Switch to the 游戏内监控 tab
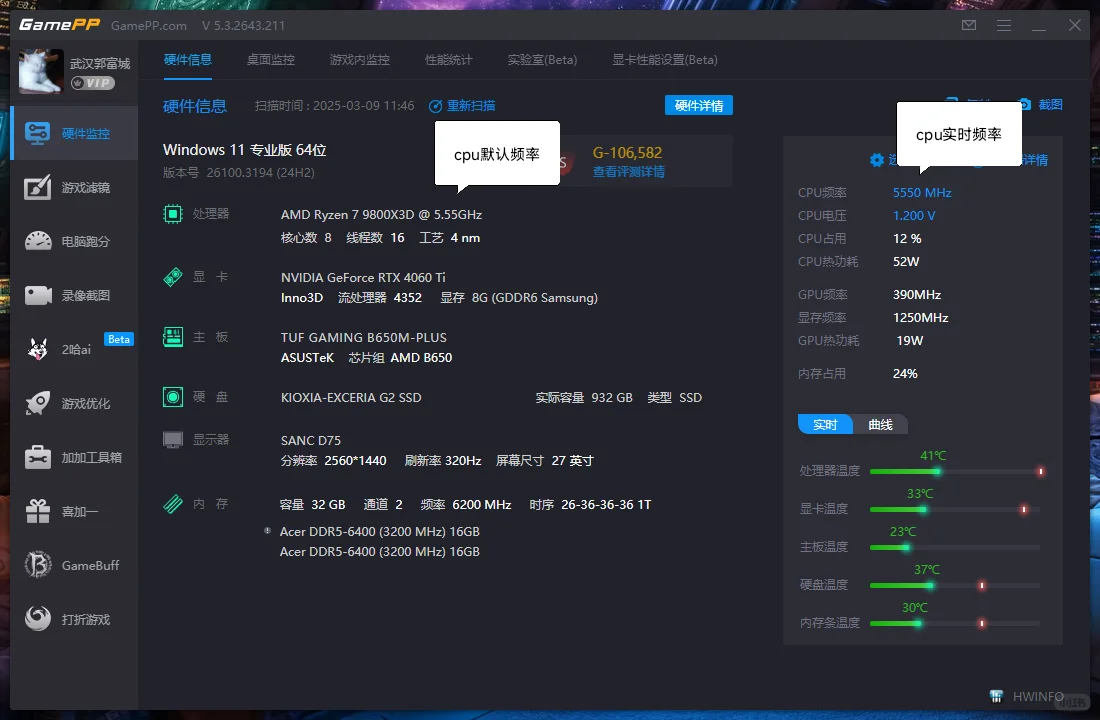The image size is (1100, 720). (x=360, y=60)
